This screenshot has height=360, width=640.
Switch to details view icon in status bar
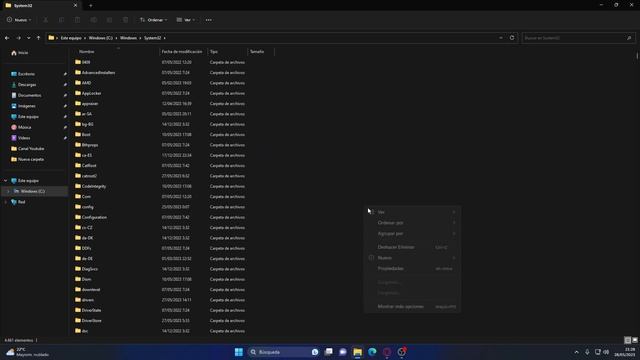(627, 340)
